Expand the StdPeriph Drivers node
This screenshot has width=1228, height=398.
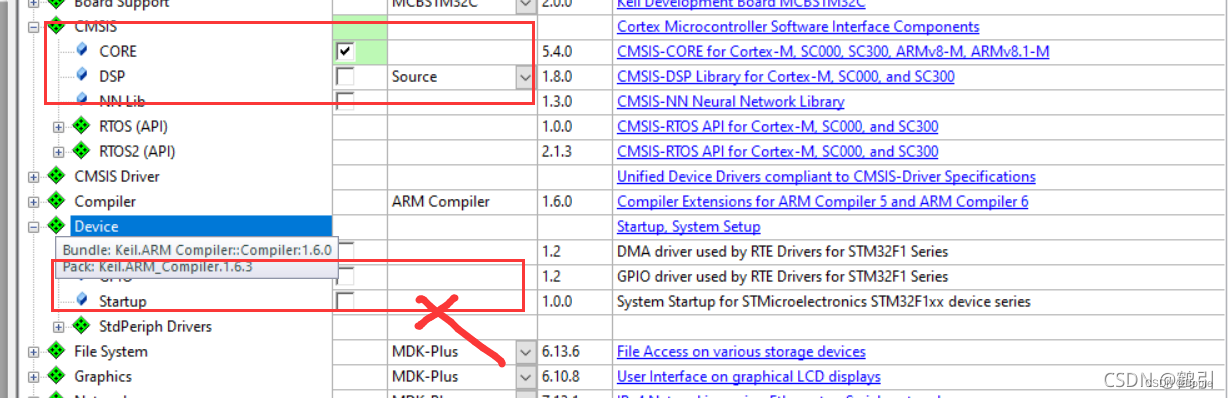point(59,326)
